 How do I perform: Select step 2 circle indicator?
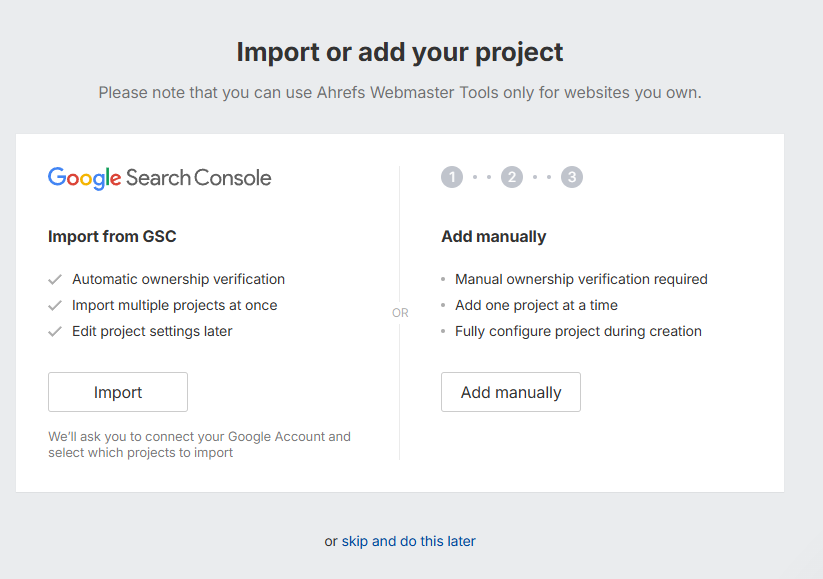512,177
